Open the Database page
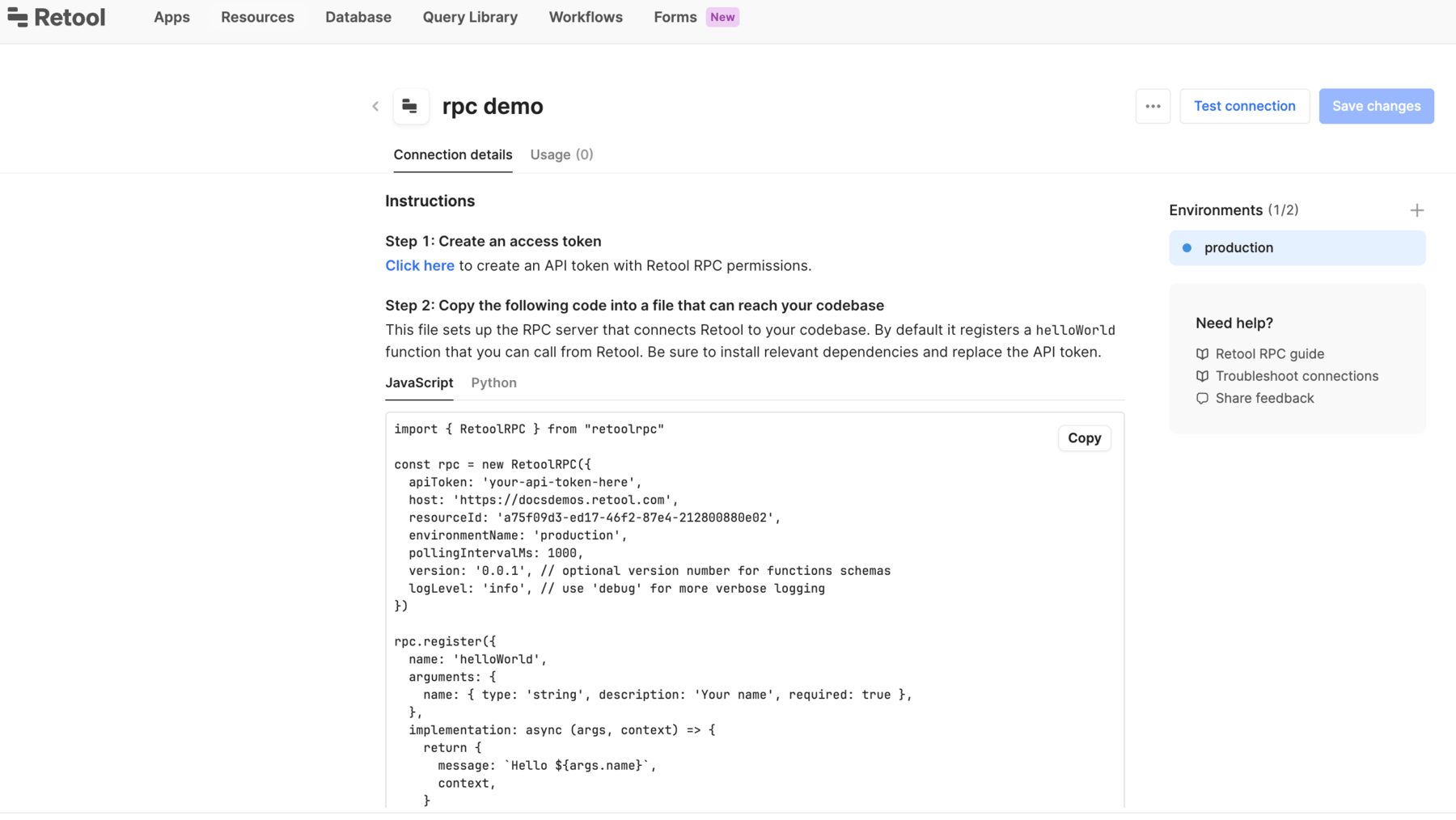 click(x=358, y=17)
